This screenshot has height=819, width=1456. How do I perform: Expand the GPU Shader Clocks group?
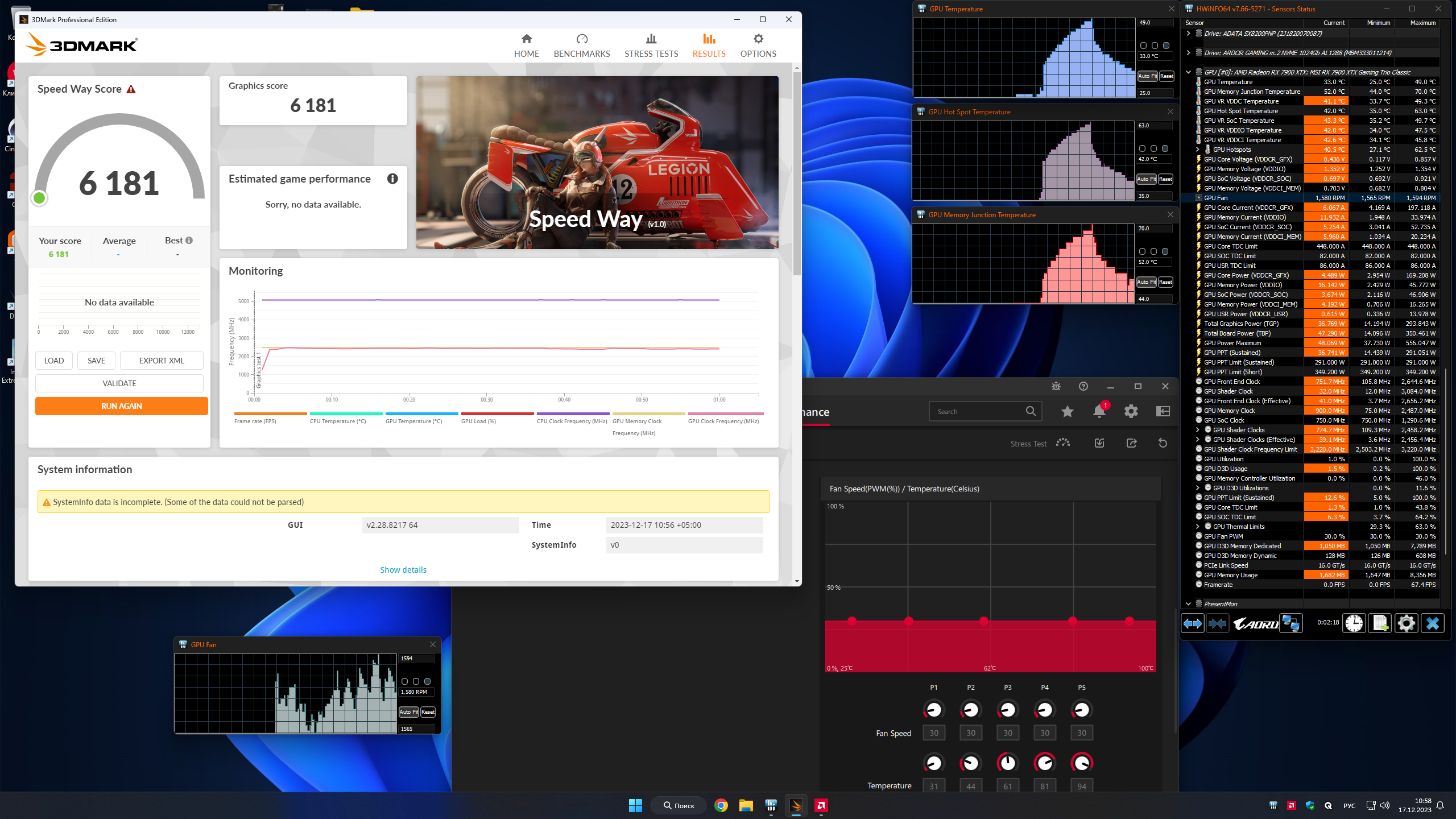(x=1198, y=430)
